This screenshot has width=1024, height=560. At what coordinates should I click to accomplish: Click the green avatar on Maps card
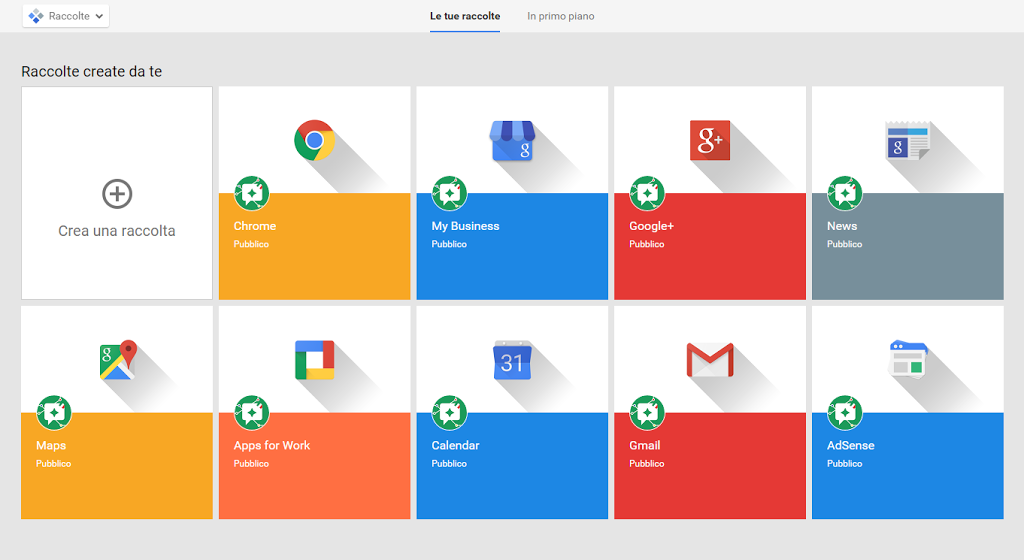pos(54,412)
